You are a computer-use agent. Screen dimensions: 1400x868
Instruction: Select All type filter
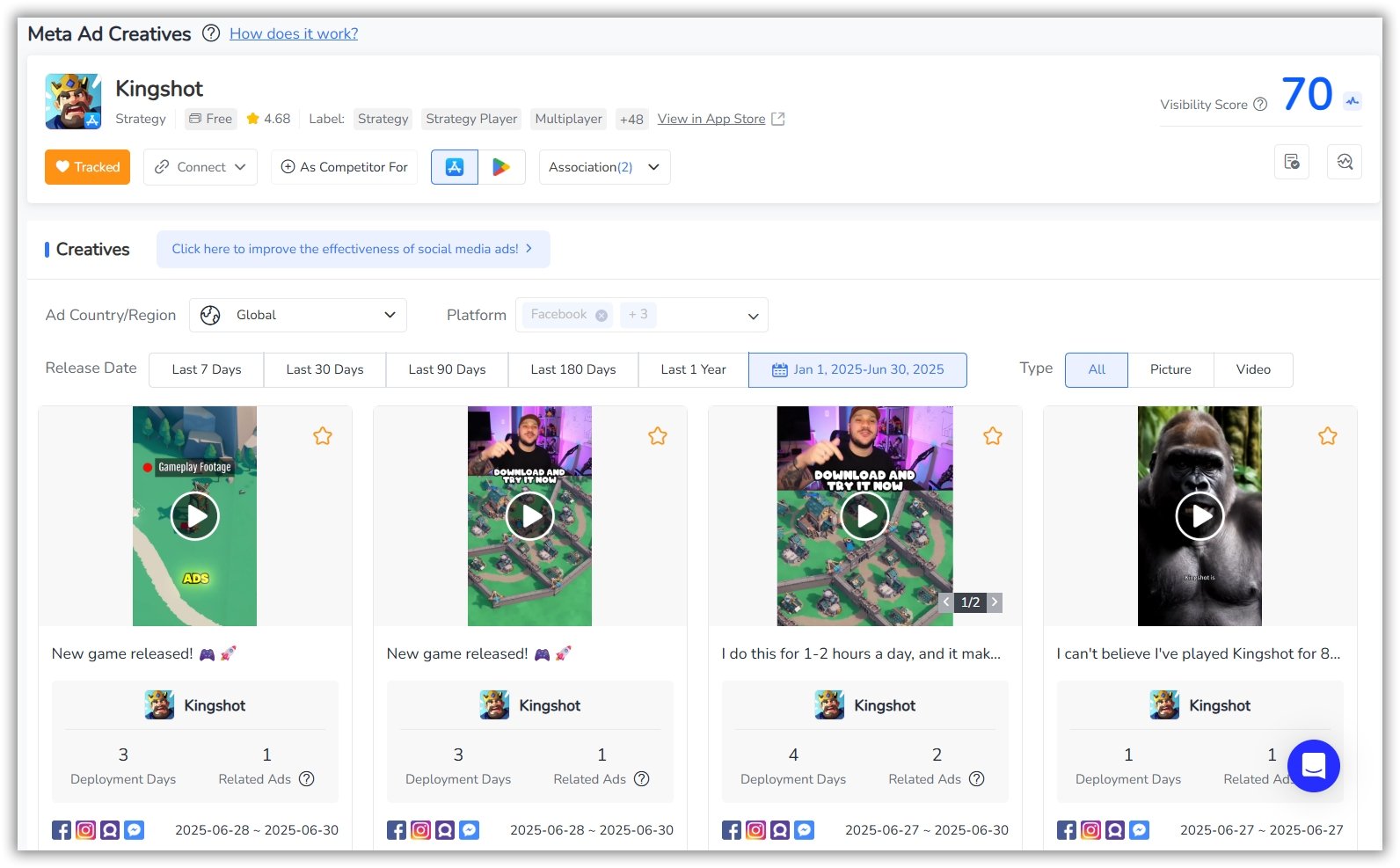point(1097,369)
